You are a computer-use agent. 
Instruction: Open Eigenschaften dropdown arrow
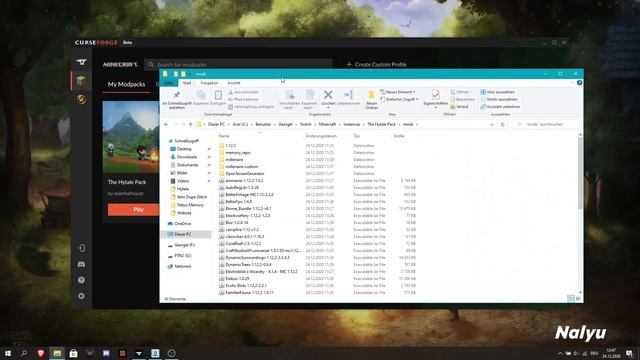[x=436, y=108]
